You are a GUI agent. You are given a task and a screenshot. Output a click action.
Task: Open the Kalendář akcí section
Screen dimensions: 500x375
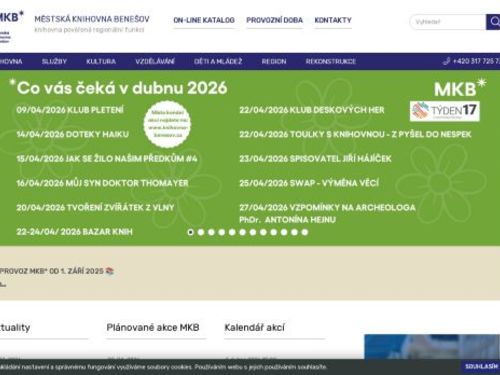[254, 327]
